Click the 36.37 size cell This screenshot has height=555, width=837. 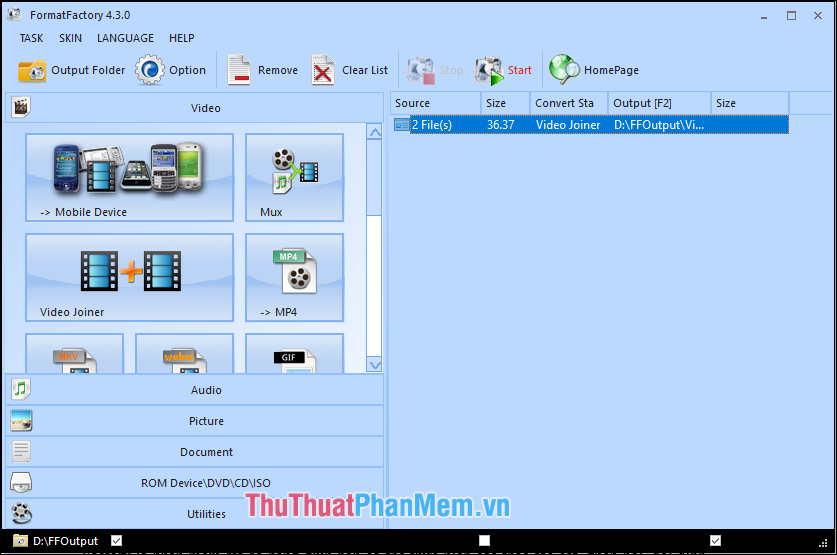501,125
